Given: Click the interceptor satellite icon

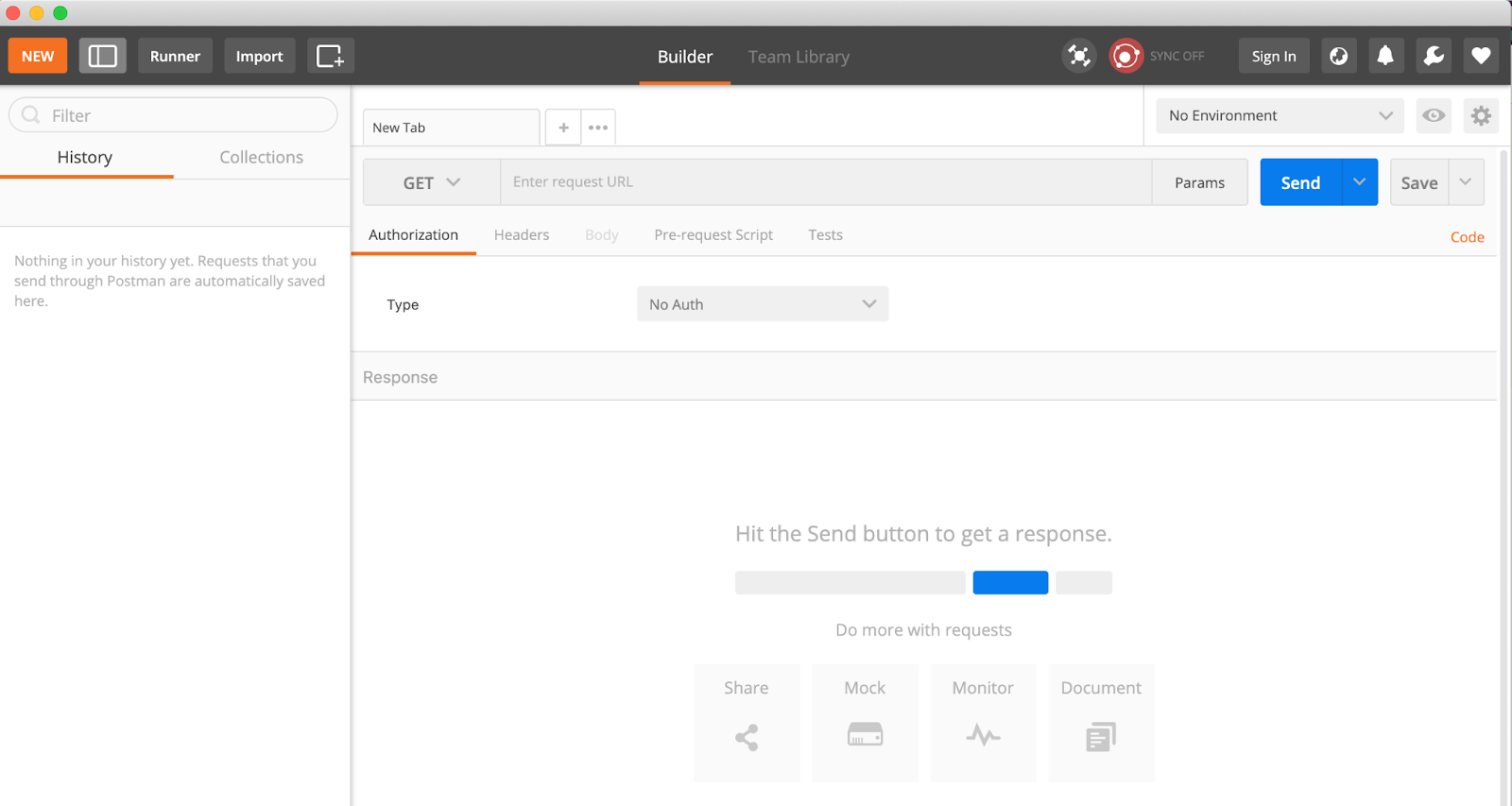Looking at the screenshot, I should coord(1078,56).
